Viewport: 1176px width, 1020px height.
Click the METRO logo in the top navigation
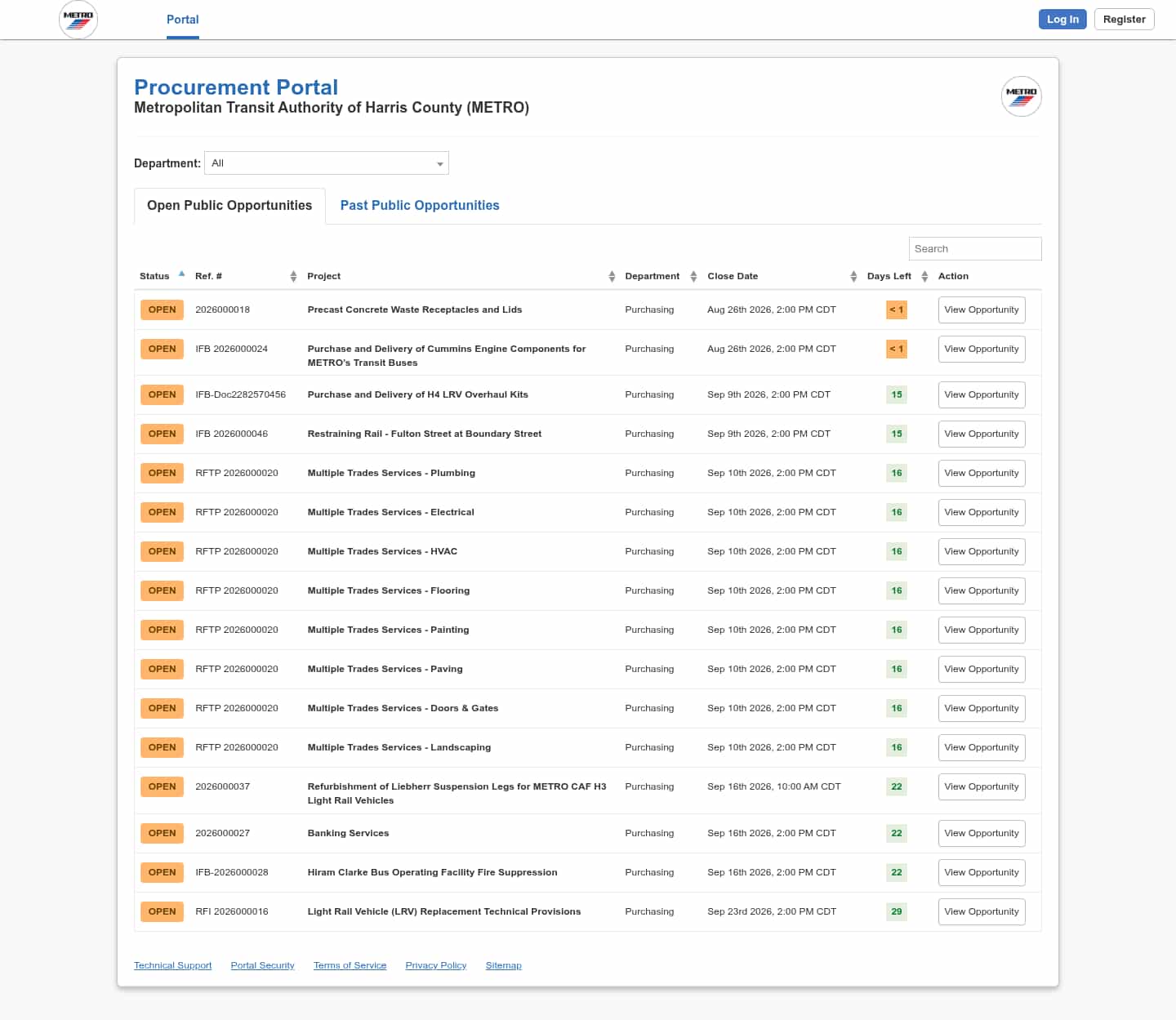78,20
